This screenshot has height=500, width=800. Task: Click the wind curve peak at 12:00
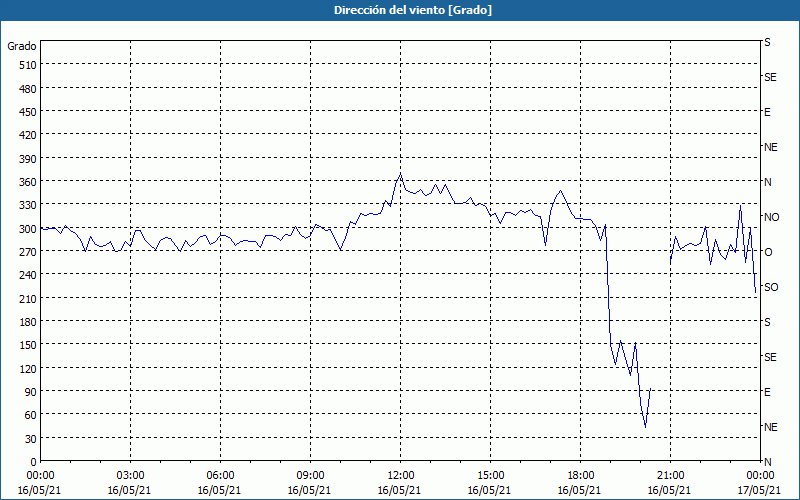coord(401,174)
